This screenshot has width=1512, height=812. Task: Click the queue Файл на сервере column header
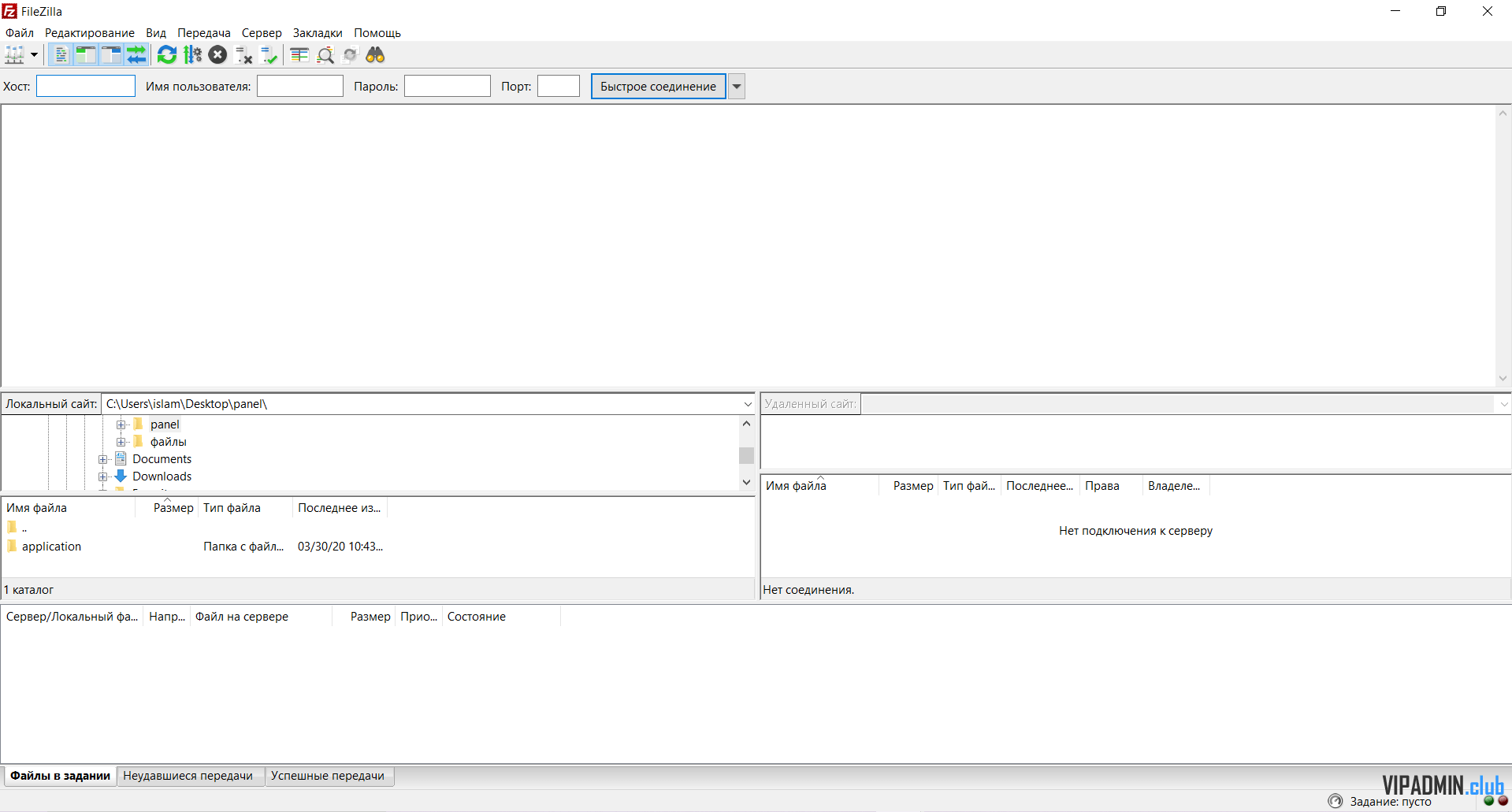[x=261, y=617]
